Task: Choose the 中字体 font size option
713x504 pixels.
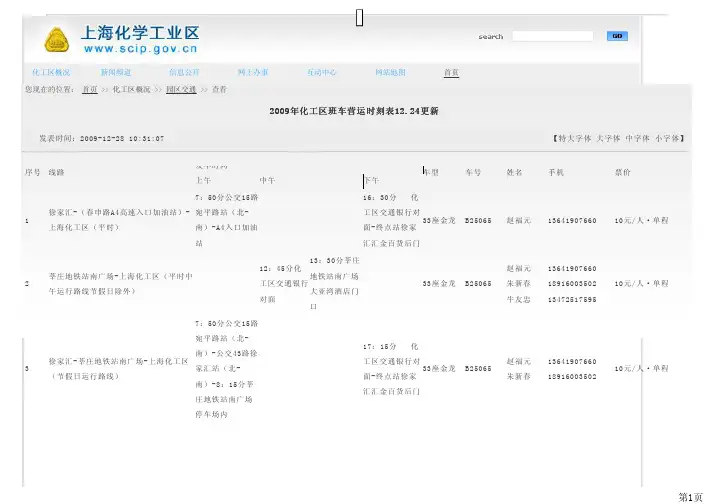Action: (637, 137)
